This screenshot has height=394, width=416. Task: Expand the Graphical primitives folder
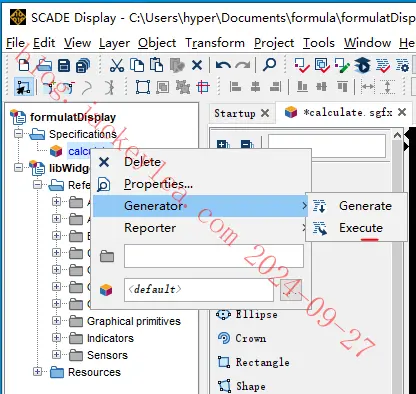tap(56, 320)
